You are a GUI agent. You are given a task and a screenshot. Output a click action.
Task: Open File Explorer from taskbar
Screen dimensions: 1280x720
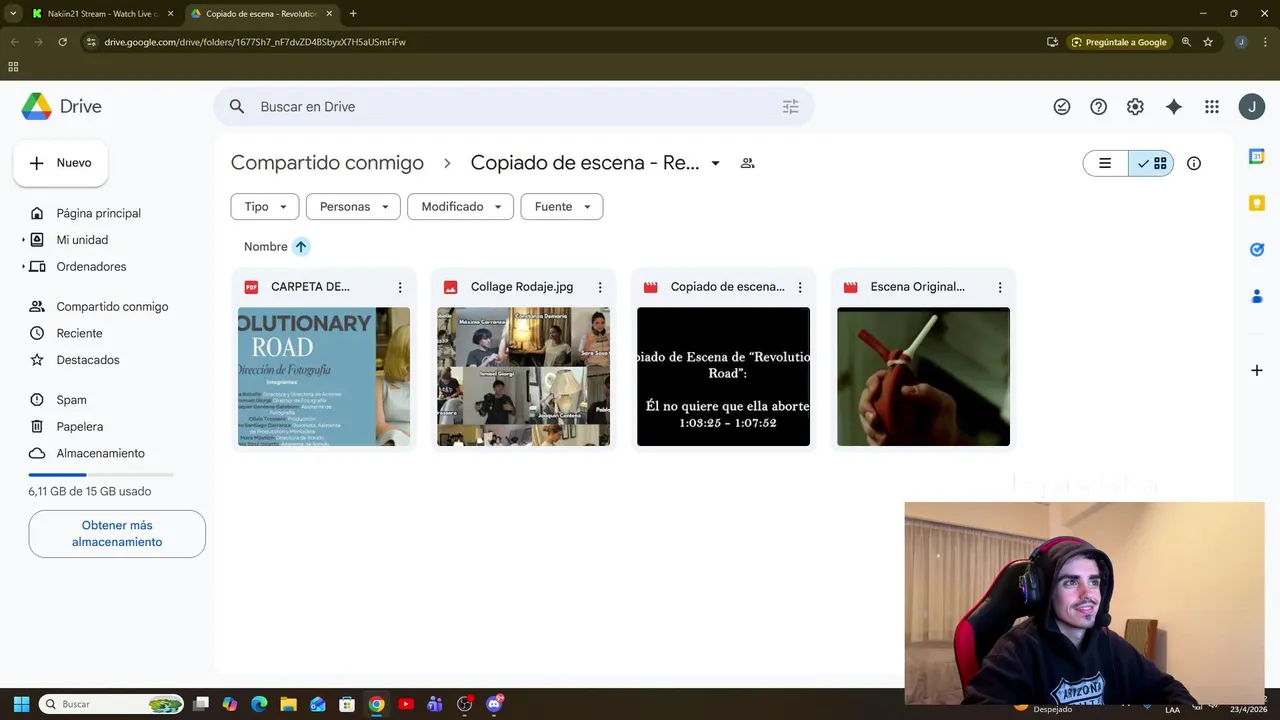(x=288, y=704)
